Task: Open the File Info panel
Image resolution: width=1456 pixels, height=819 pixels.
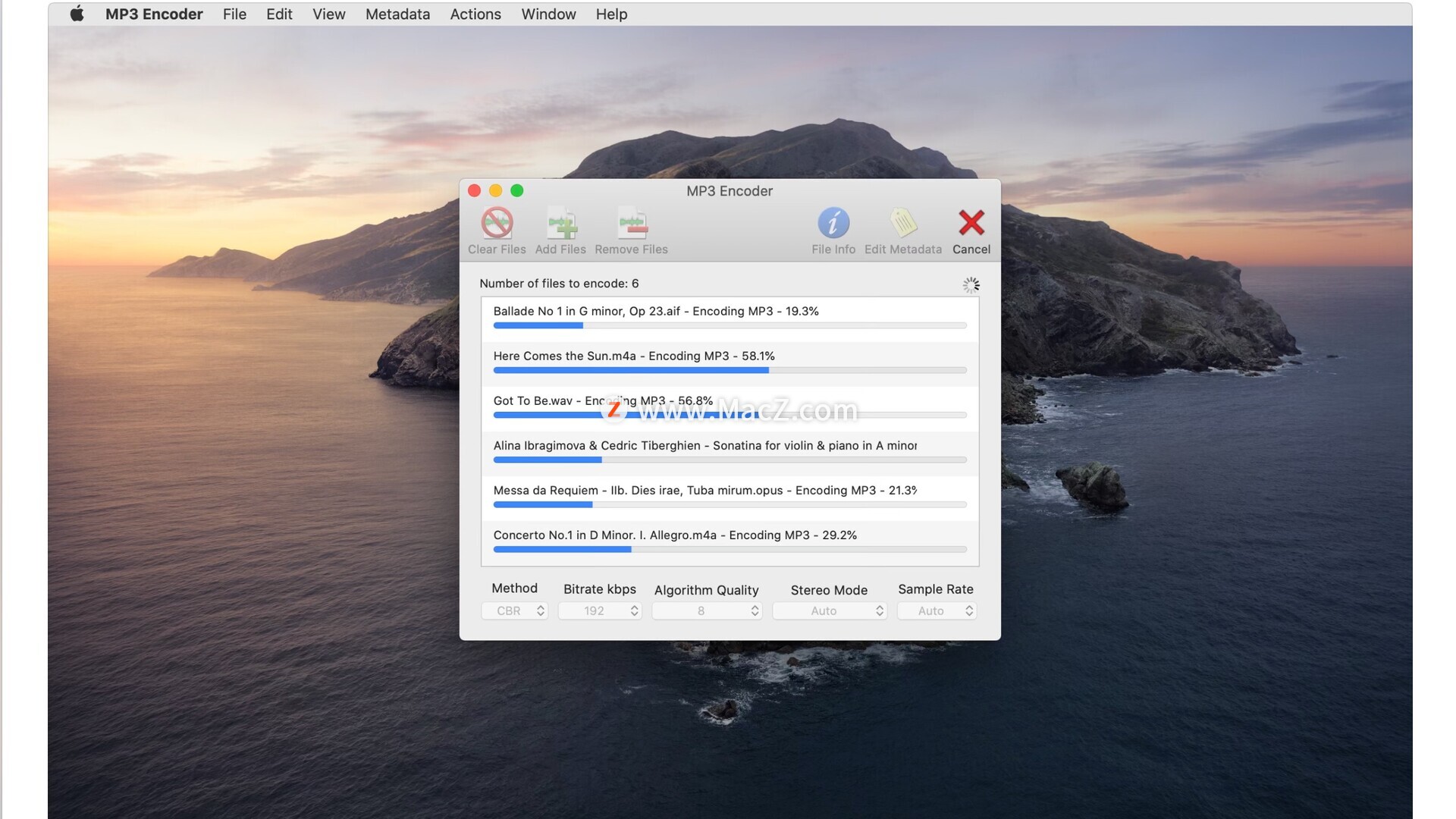Action: [x=833, y=224]
